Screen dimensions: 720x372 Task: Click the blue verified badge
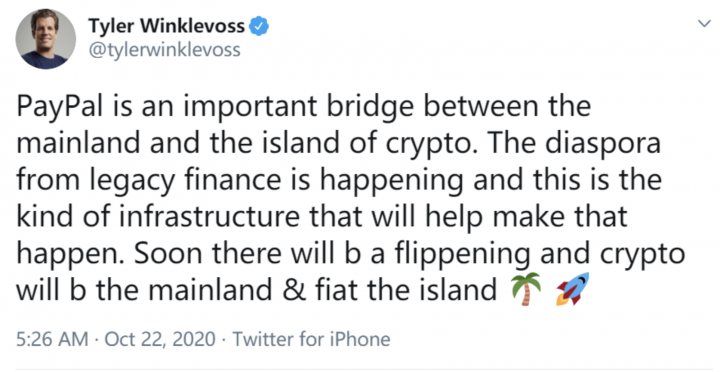tap(259, 27)
